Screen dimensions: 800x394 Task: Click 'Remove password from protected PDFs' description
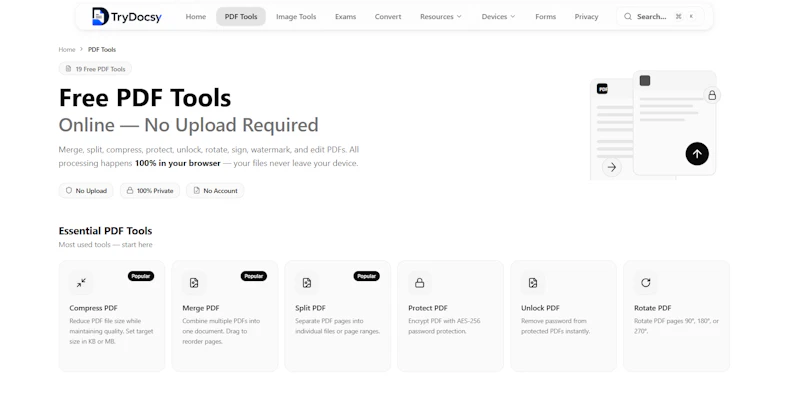tap(555, 326)
